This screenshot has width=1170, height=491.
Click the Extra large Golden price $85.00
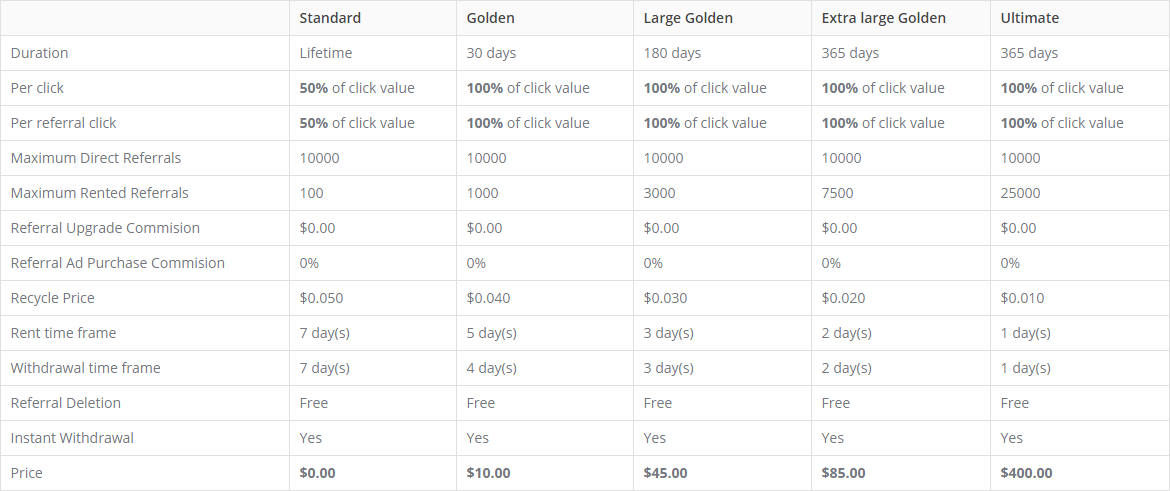(843, 473)
